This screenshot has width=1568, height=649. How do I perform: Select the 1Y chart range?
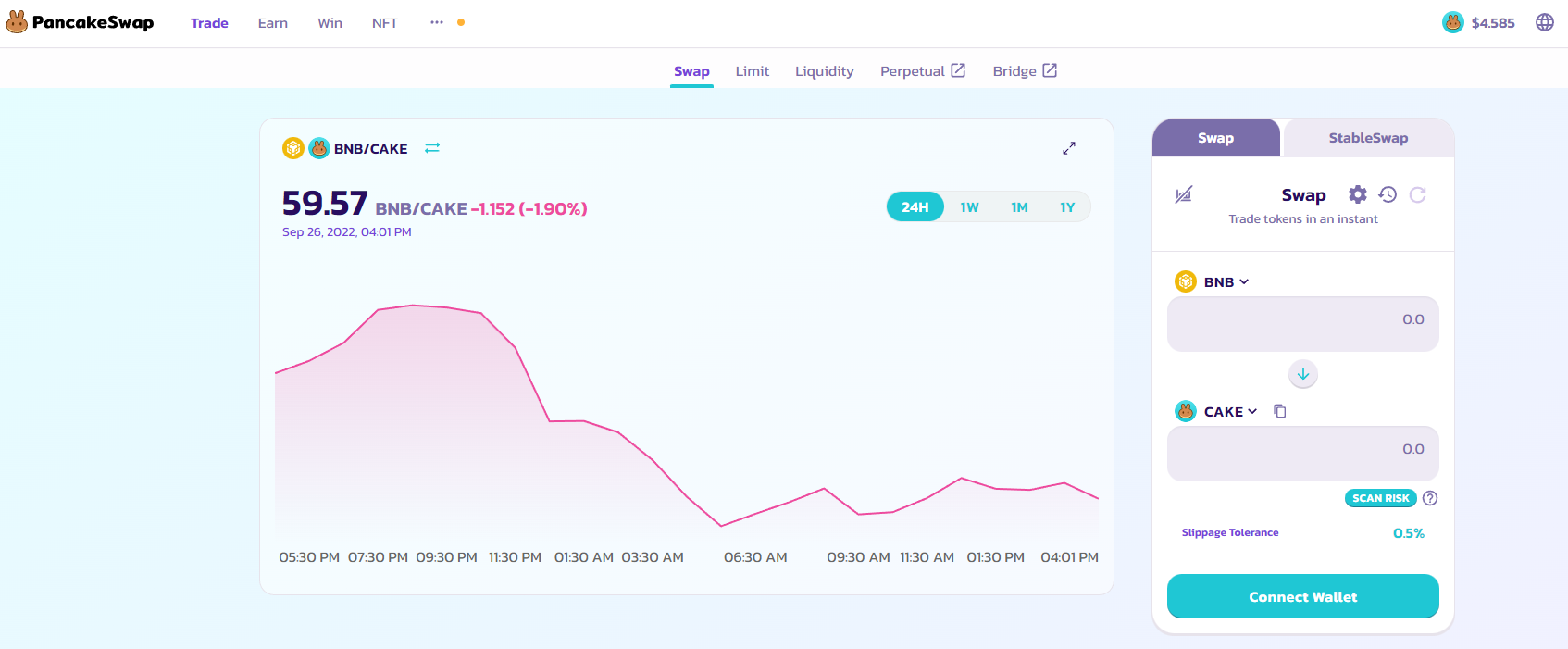[x=1068, y=207]
